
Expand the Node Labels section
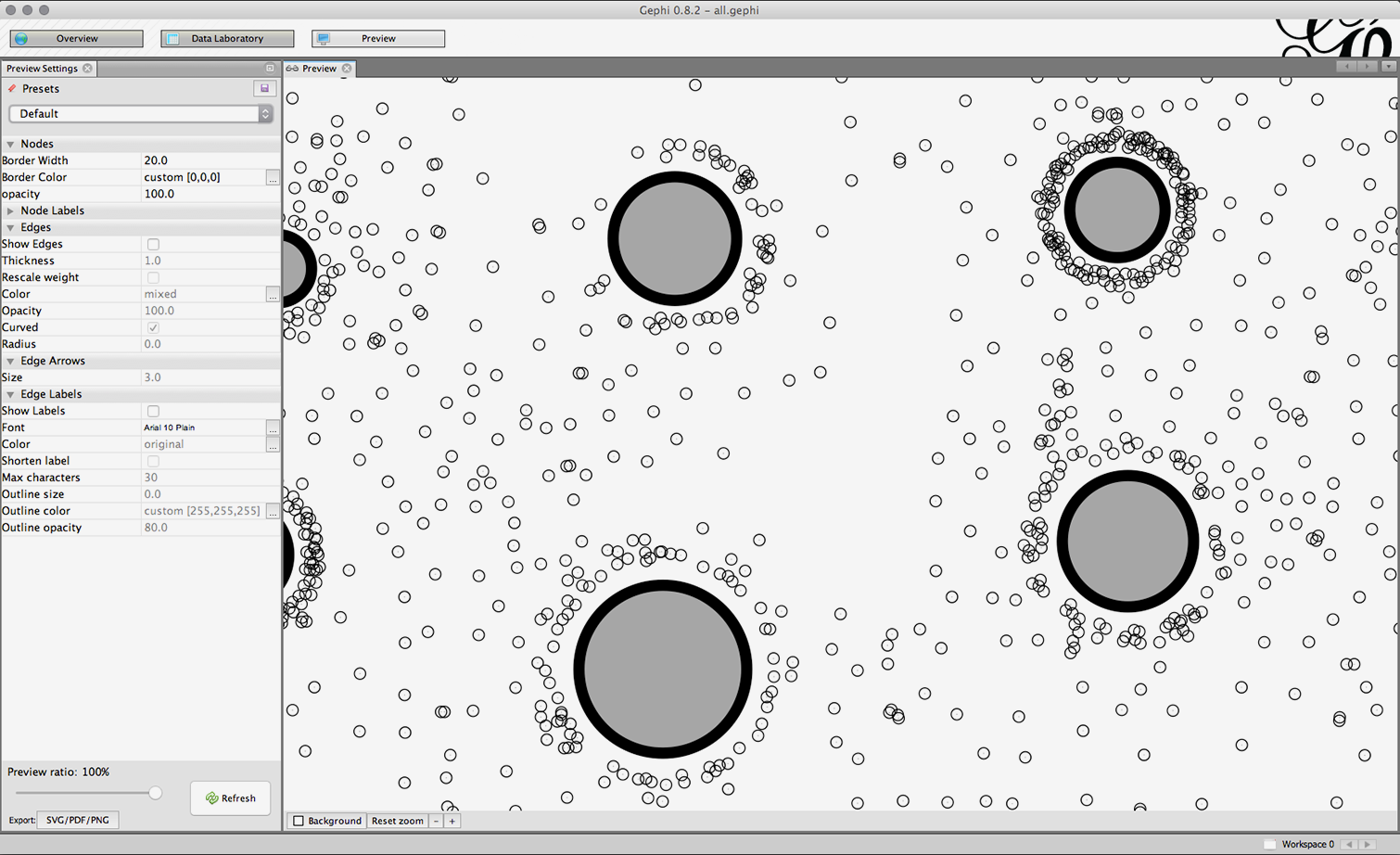[x=11, y=211]
